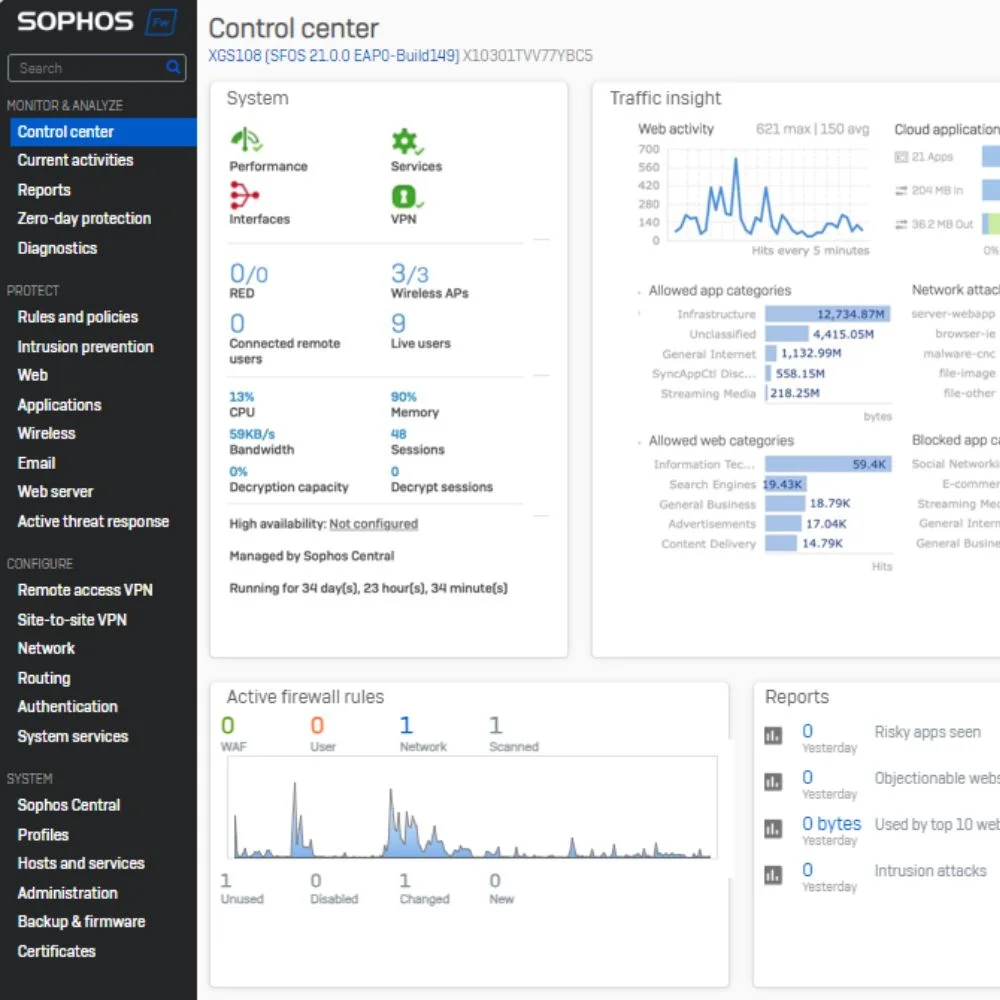Open Zero-day protection menu item
1000x1000 pixels.
tap(84, 219)
